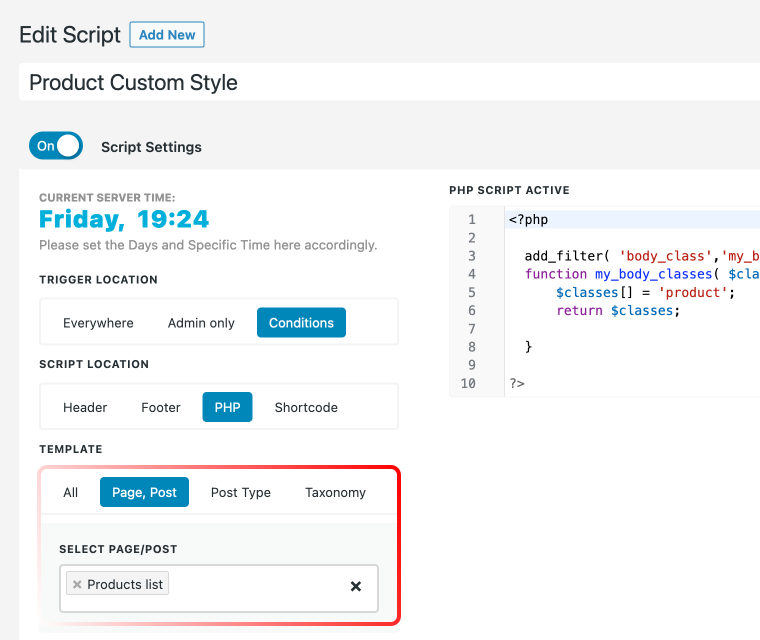Viewport: 760px width, 640px height.
Task: Select Admin only trigger location
Action: [201, 323]
